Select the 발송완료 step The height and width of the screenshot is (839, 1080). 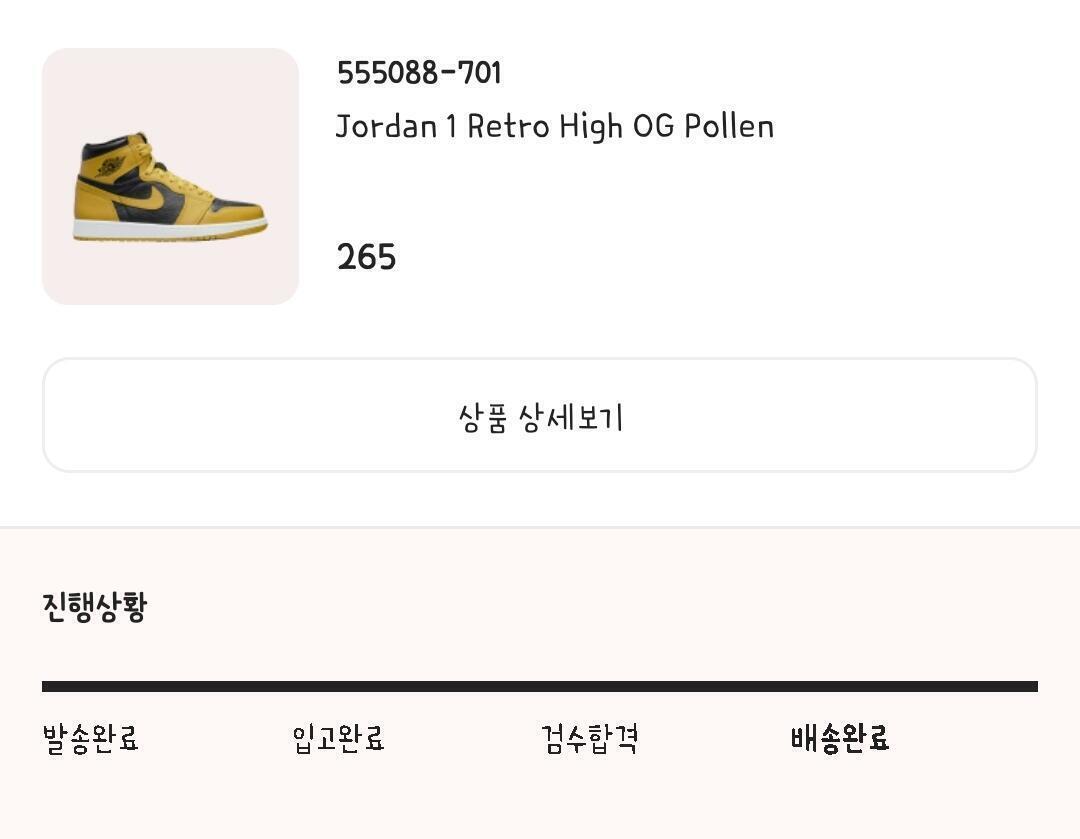tap(90, 739)
